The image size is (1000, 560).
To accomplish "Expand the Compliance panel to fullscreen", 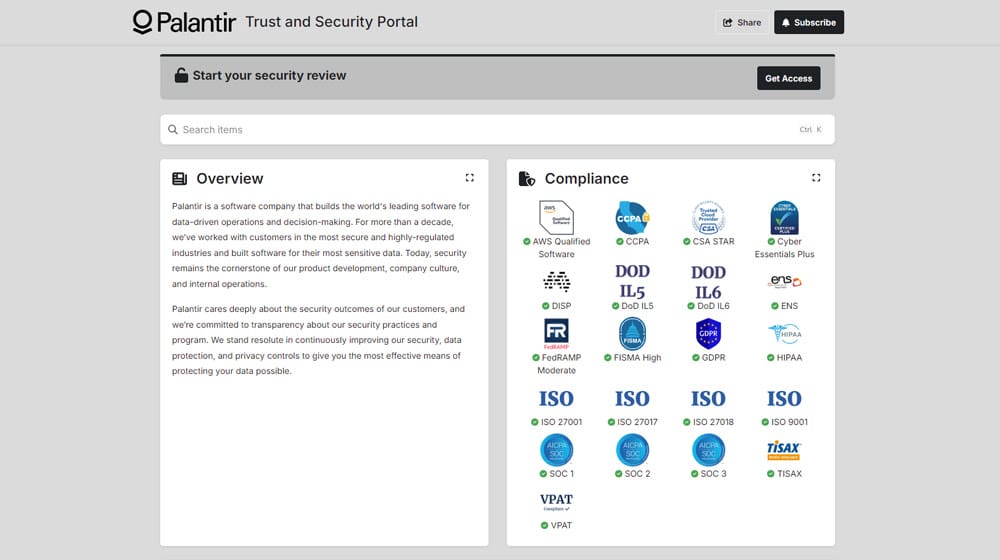I will point(816,178).
